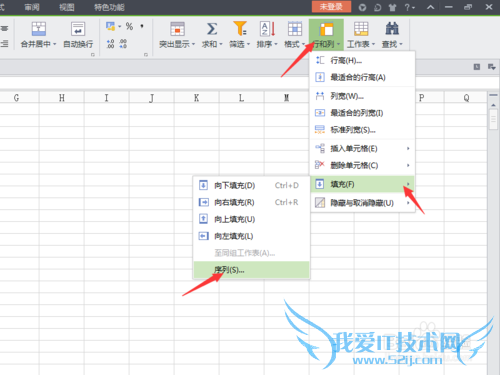Expand the Merge and Center dropdown arrow
Image resolution: width=500 pixels, height=375 pixels.
[x=54, y=44]
